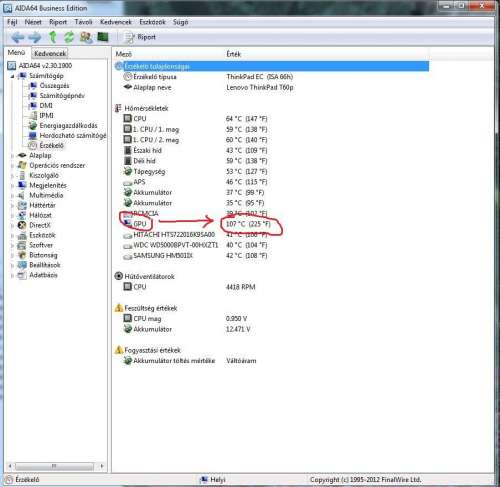Screen dimensions: 500x487
Task: Select Hordozható számítógép tree item
Action: tap(73, 136)
